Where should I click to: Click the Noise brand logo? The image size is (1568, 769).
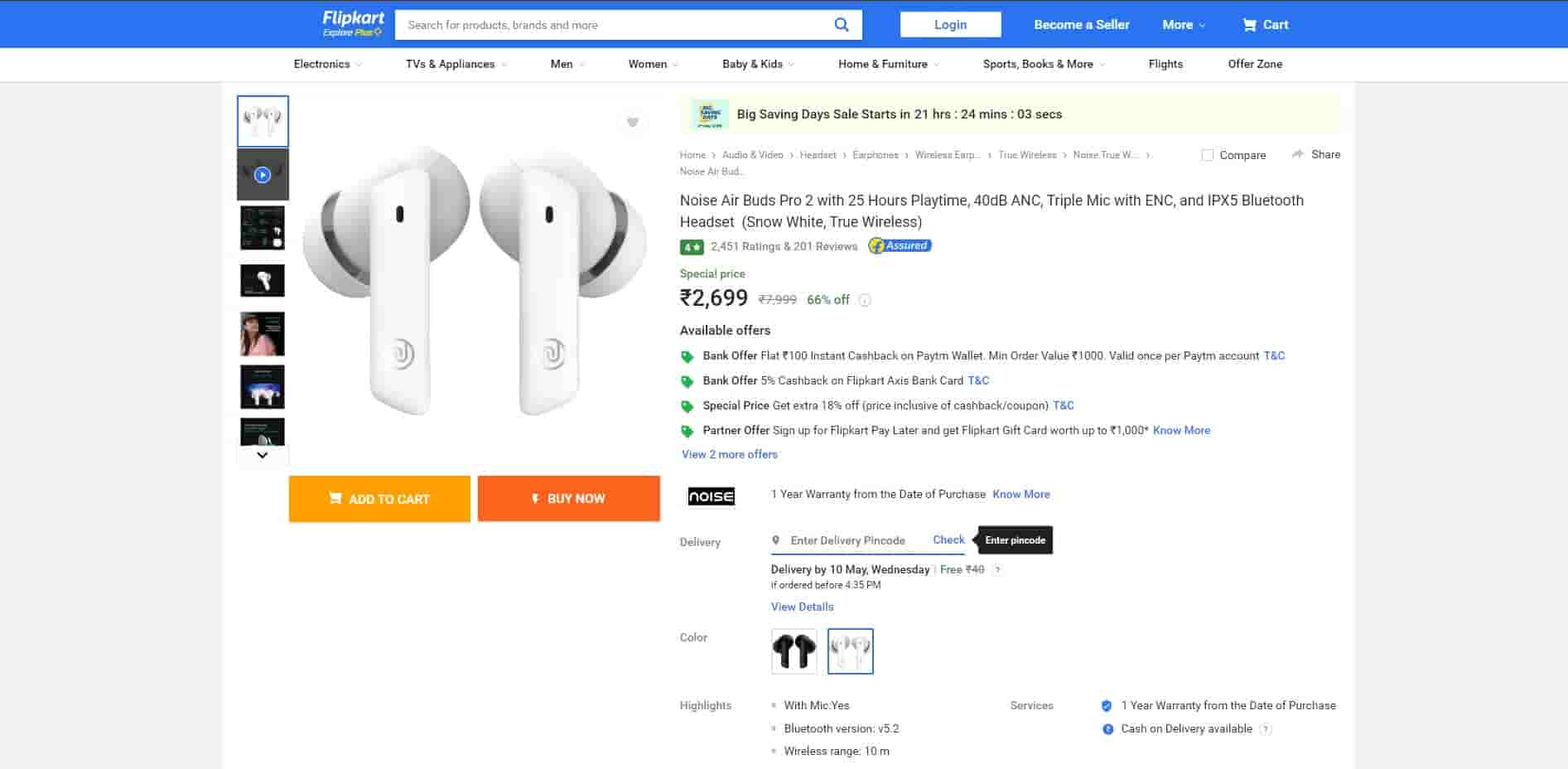(x=712, y=496)
